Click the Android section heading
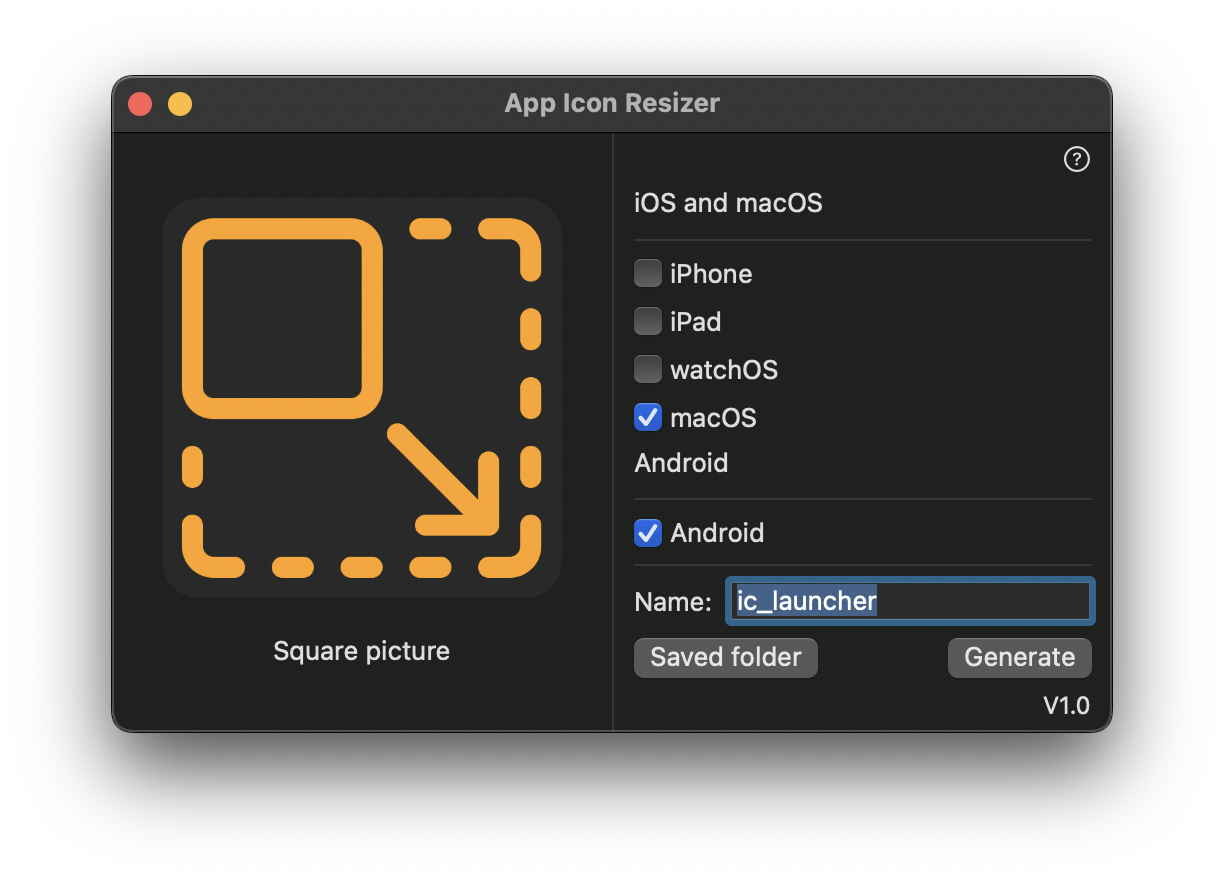The width and height of the screenshot is (1224, 880). pos(681,463)
